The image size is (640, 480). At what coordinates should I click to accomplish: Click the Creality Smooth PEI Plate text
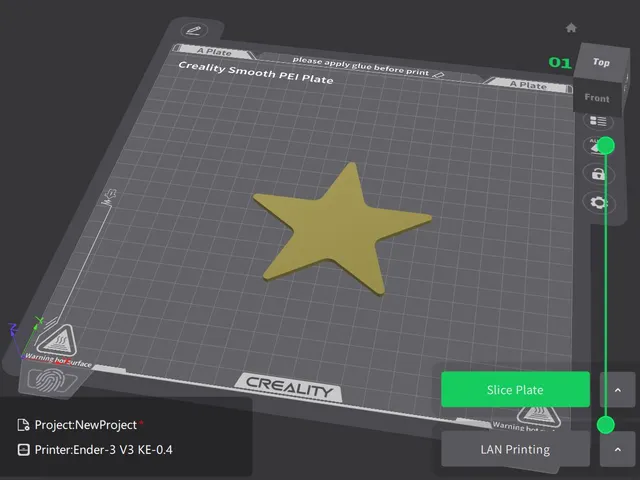pos(256,72)
